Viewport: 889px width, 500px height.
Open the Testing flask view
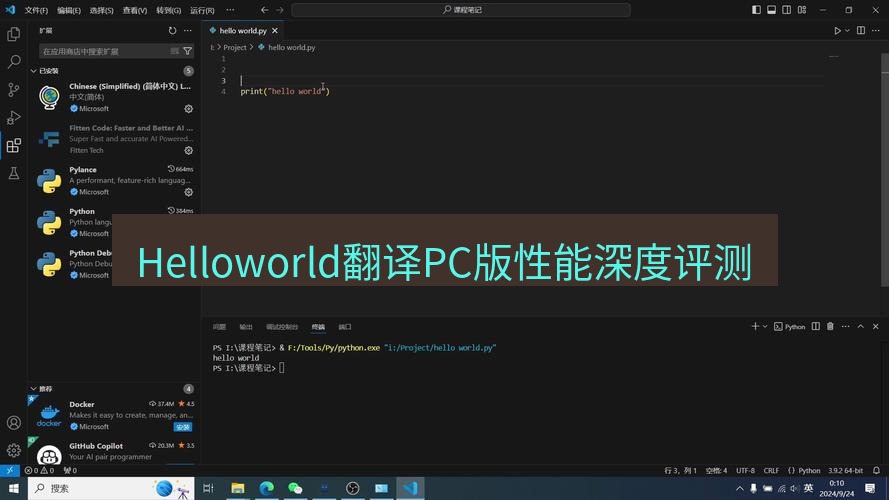[x=14, y=173]
